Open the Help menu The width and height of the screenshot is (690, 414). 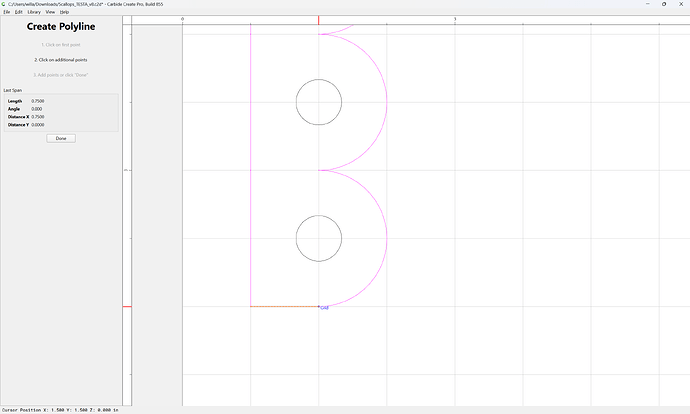[x=64, y=12]
